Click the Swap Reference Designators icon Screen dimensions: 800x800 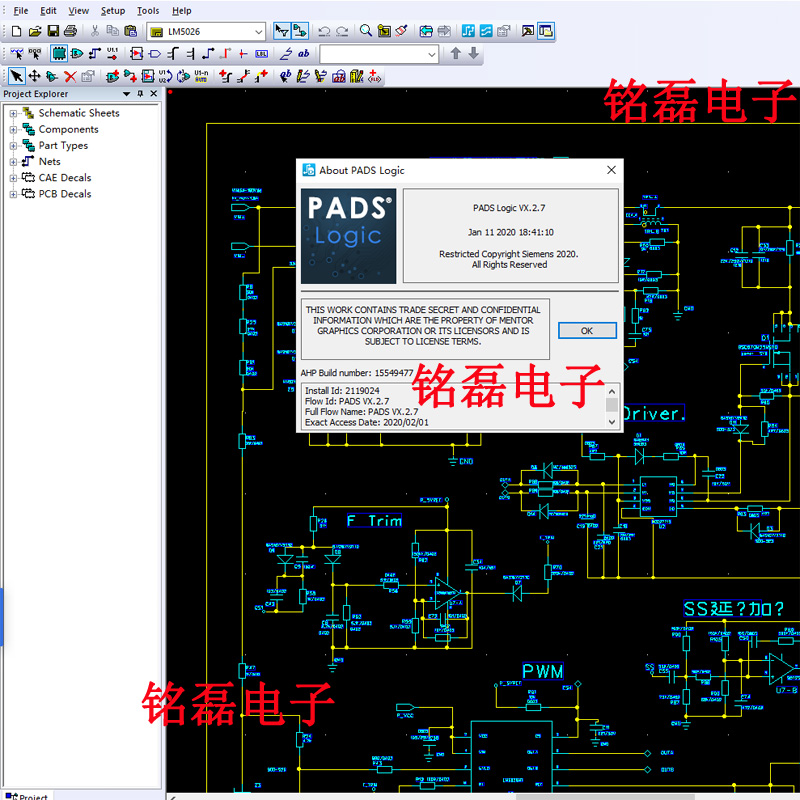[166, 77]
